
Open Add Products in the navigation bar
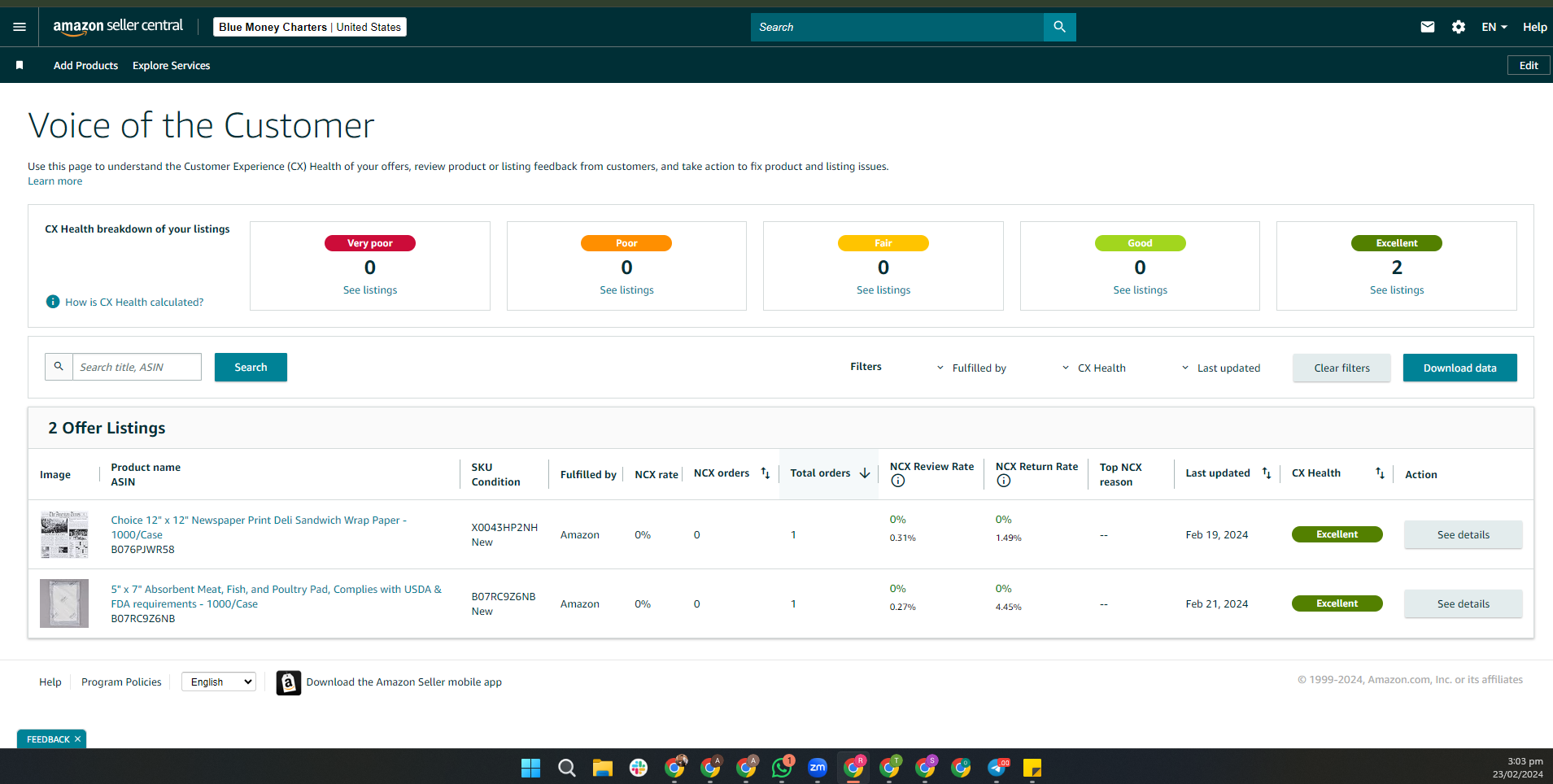[x=85, y=65]
